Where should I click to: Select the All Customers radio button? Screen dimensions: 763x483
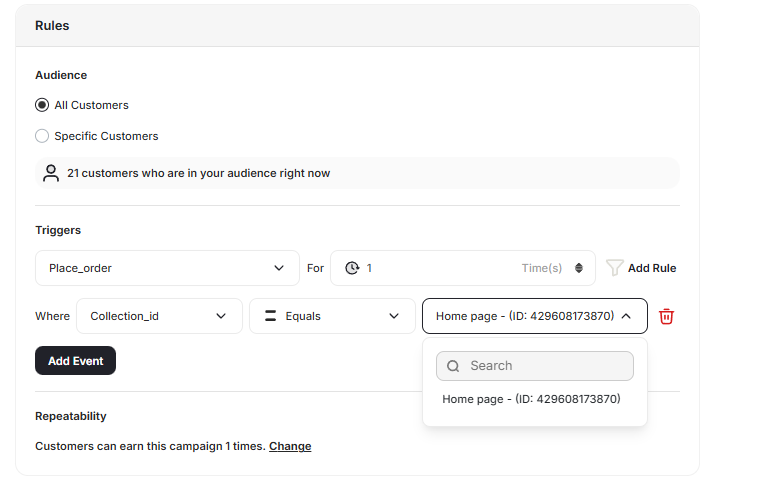(x=42, y=105)
